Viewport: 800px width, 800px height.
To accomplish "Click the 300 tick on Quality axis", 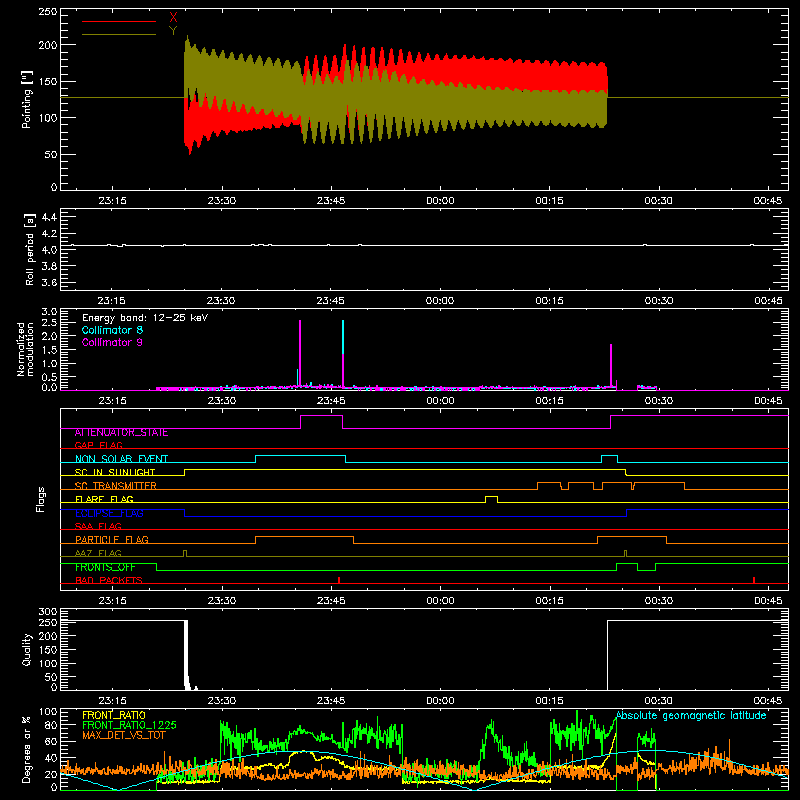I will coord(48,612).
